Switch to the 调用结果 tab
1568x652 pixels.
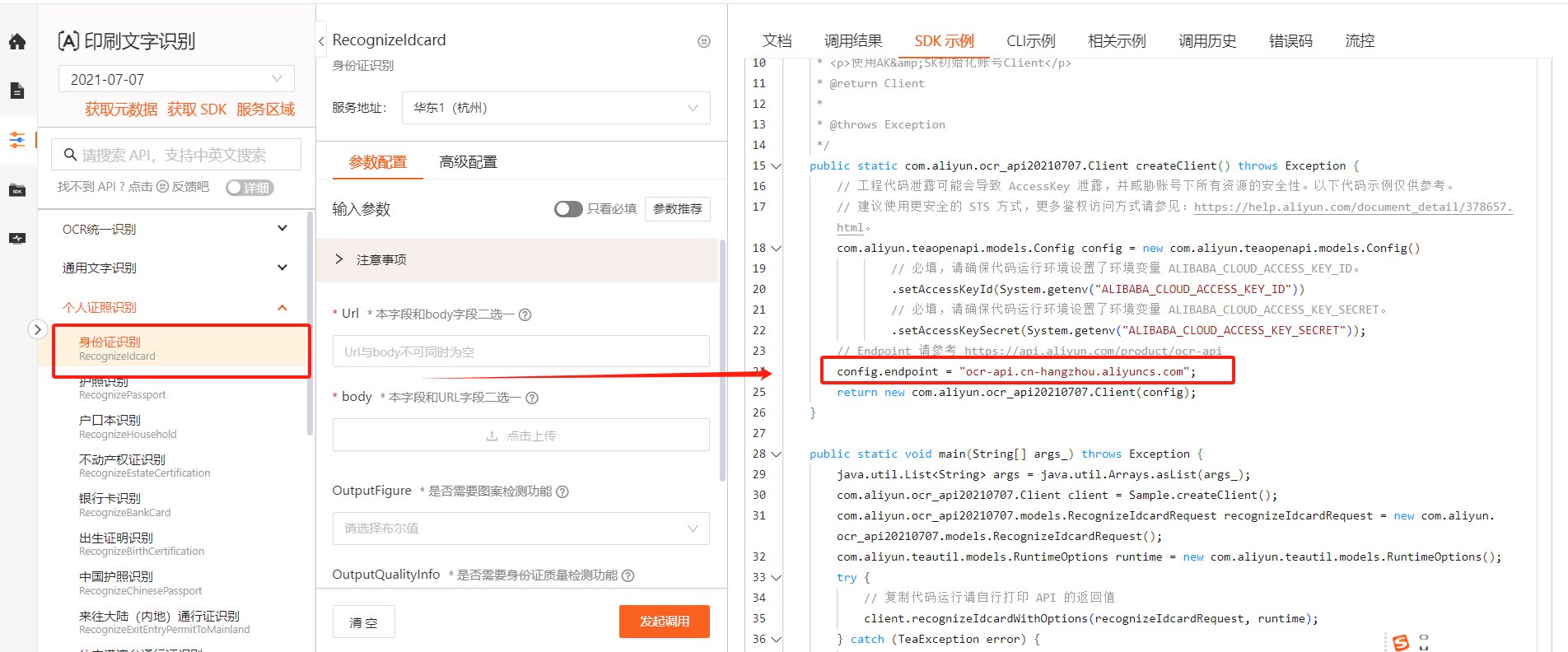[x=853, y=41]
